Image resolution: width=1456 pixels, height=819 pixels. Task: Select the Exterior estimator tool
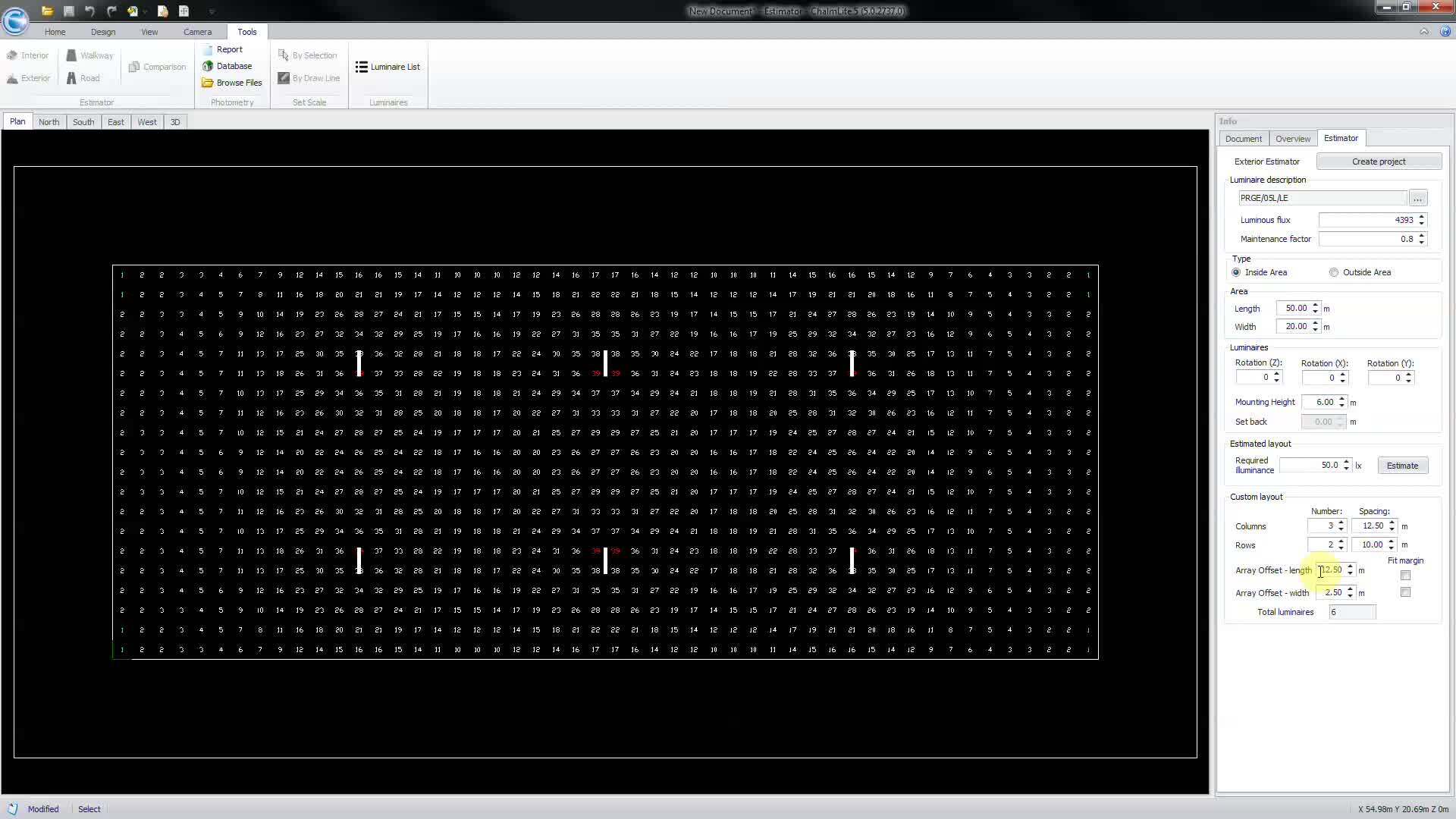point(28,78)
